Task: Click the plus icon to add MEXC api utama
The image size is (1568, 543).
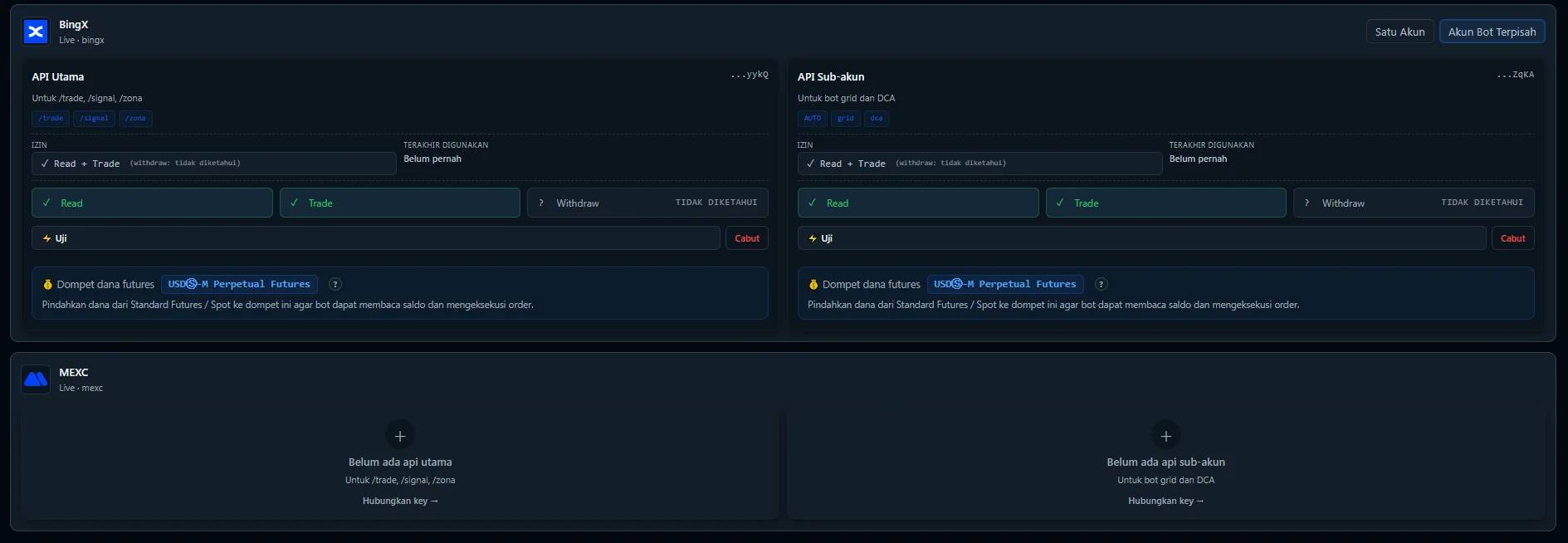Action: [400, 436]
